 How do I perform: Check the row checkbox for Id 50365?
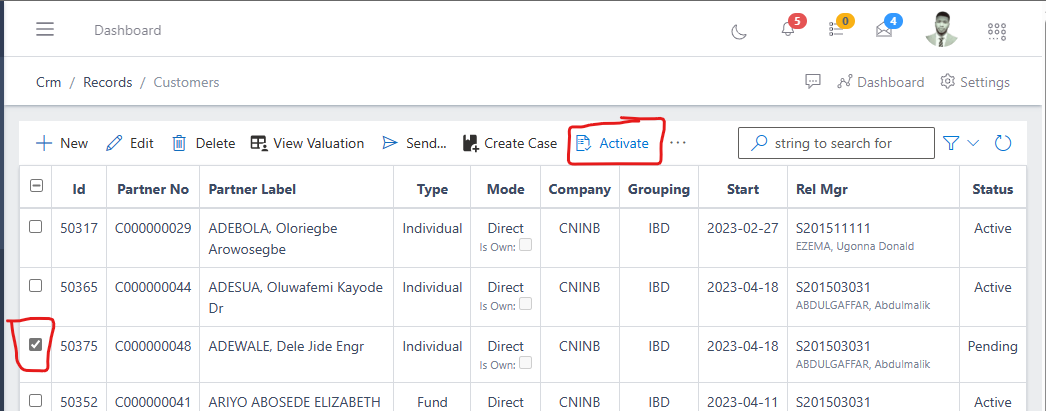point(36,286)
